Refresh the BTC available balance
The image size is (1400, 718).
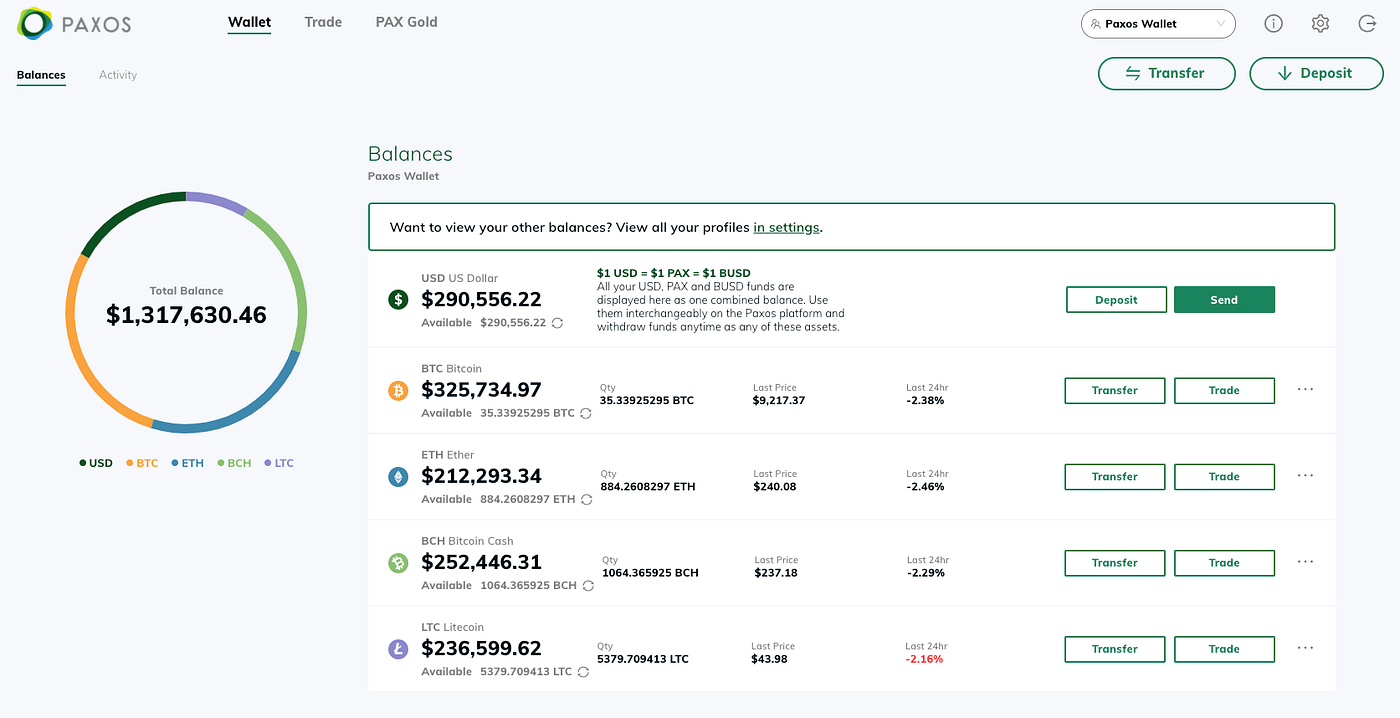(586, 413)
